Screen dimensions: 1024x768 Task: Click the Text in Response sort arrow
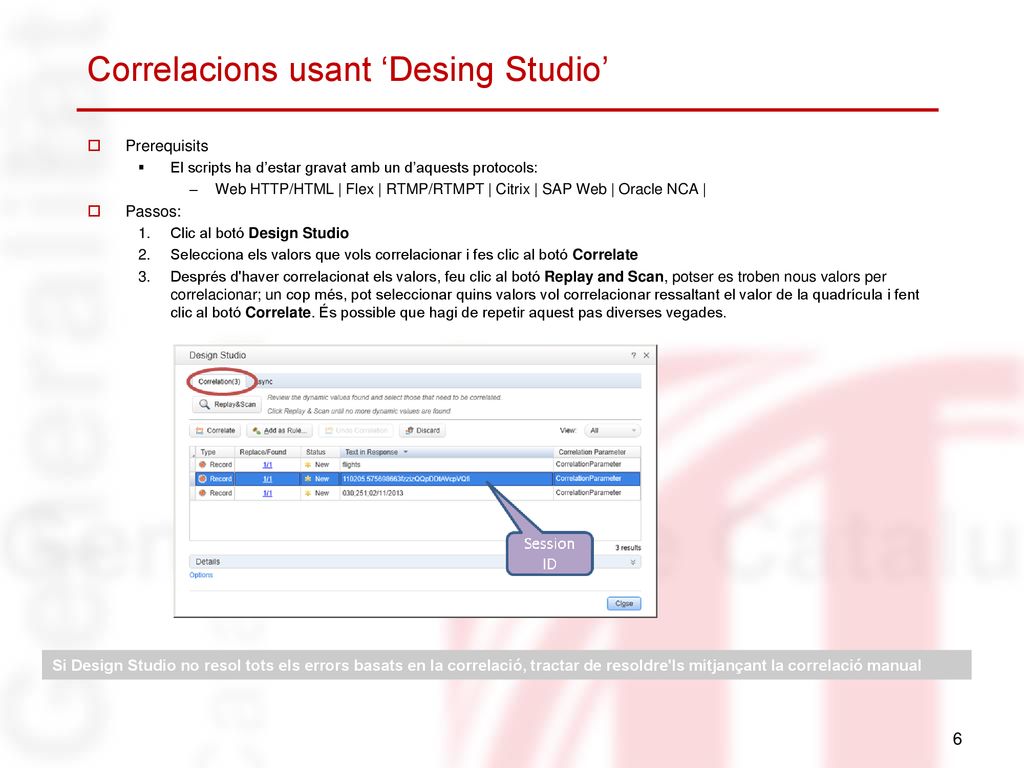pyautogui.click(x=406, y=452)
